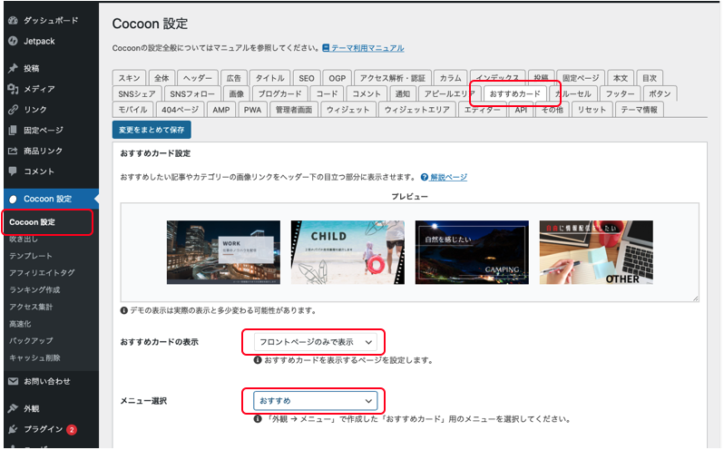Viewport: 724px width, 450px height.
Task: Switch to the アクセス解析・認証 tab
Action: 392,78
